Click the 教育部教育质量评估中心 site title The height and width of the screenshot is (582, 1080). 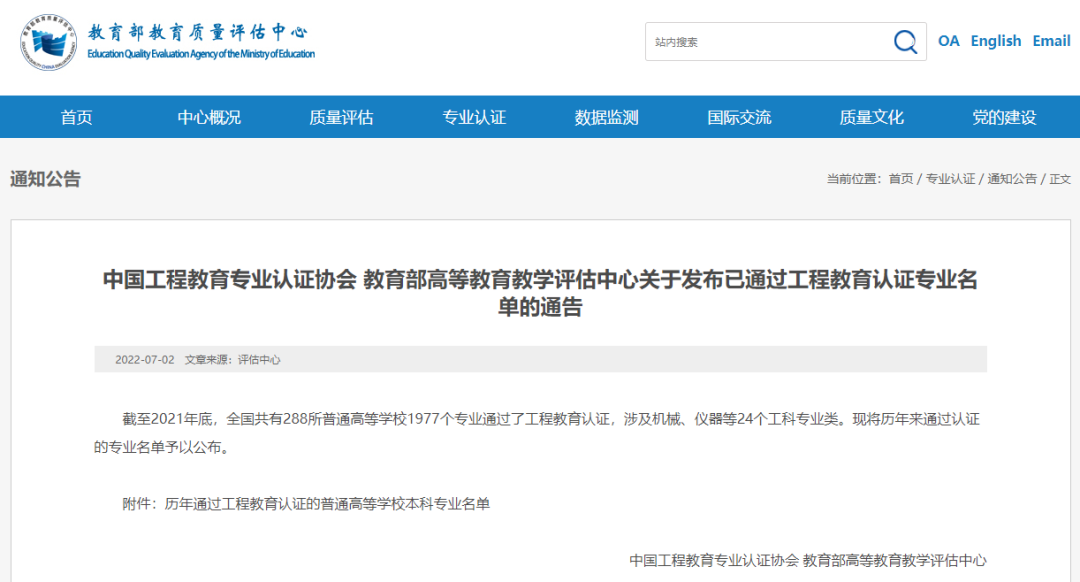(x=200, y=32)
